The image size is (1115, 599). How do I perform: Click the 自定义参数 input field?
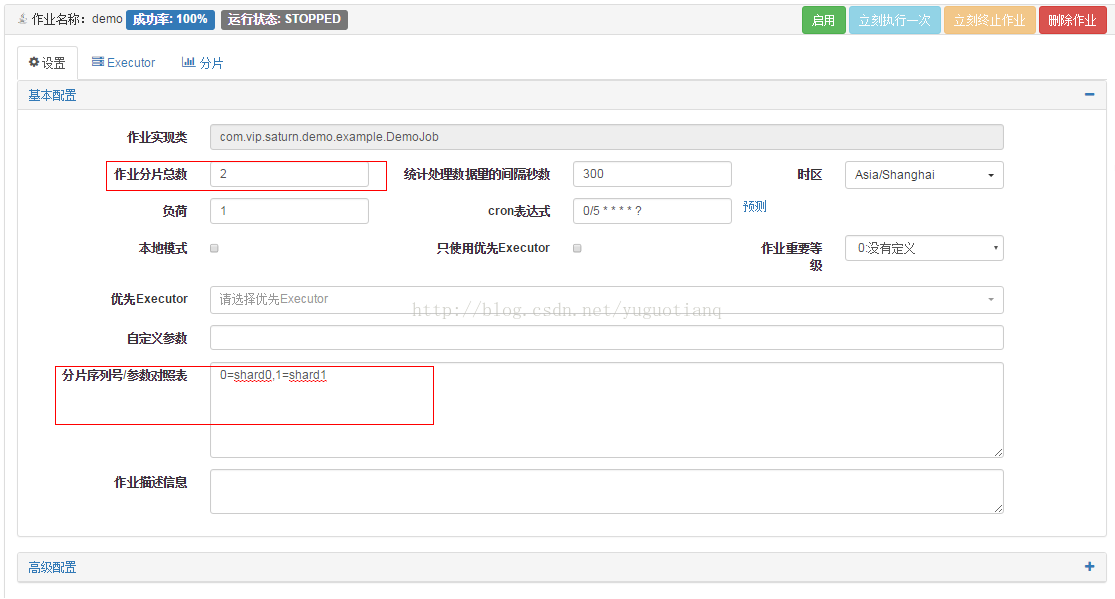[x=607, y=337]
